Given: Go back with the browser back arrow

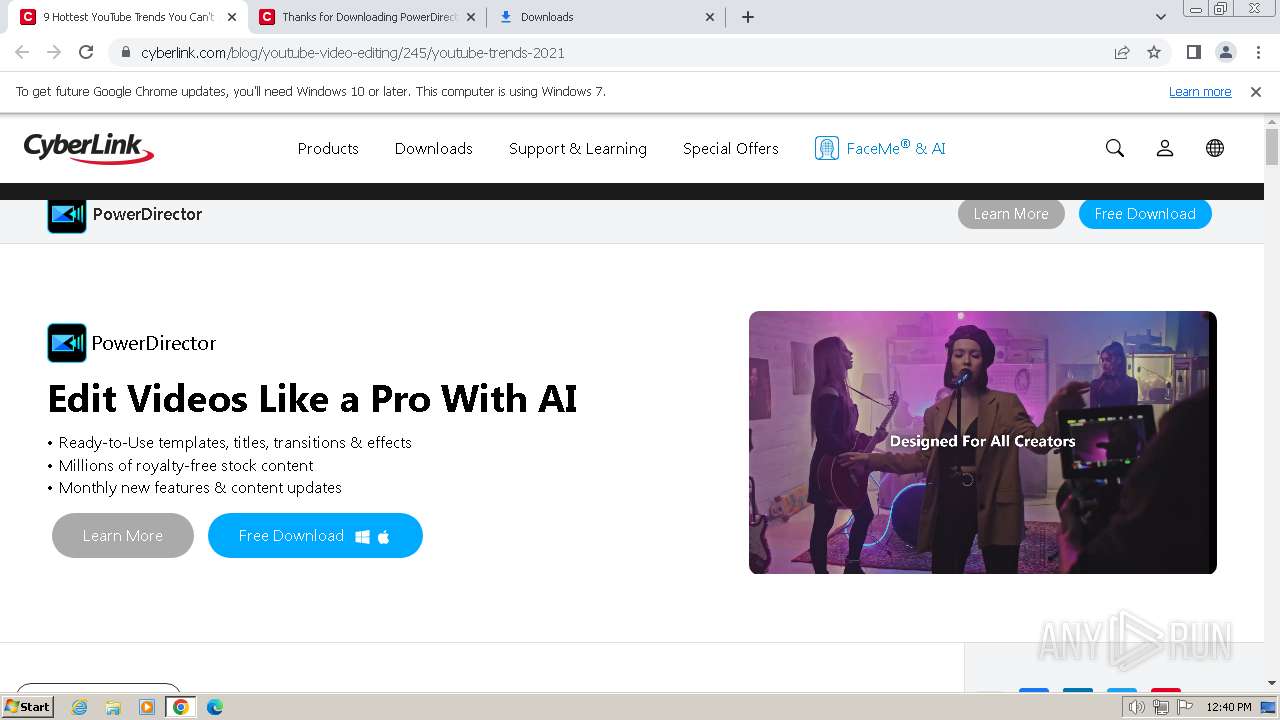Looking at the screenshot, I should [22, 52].
